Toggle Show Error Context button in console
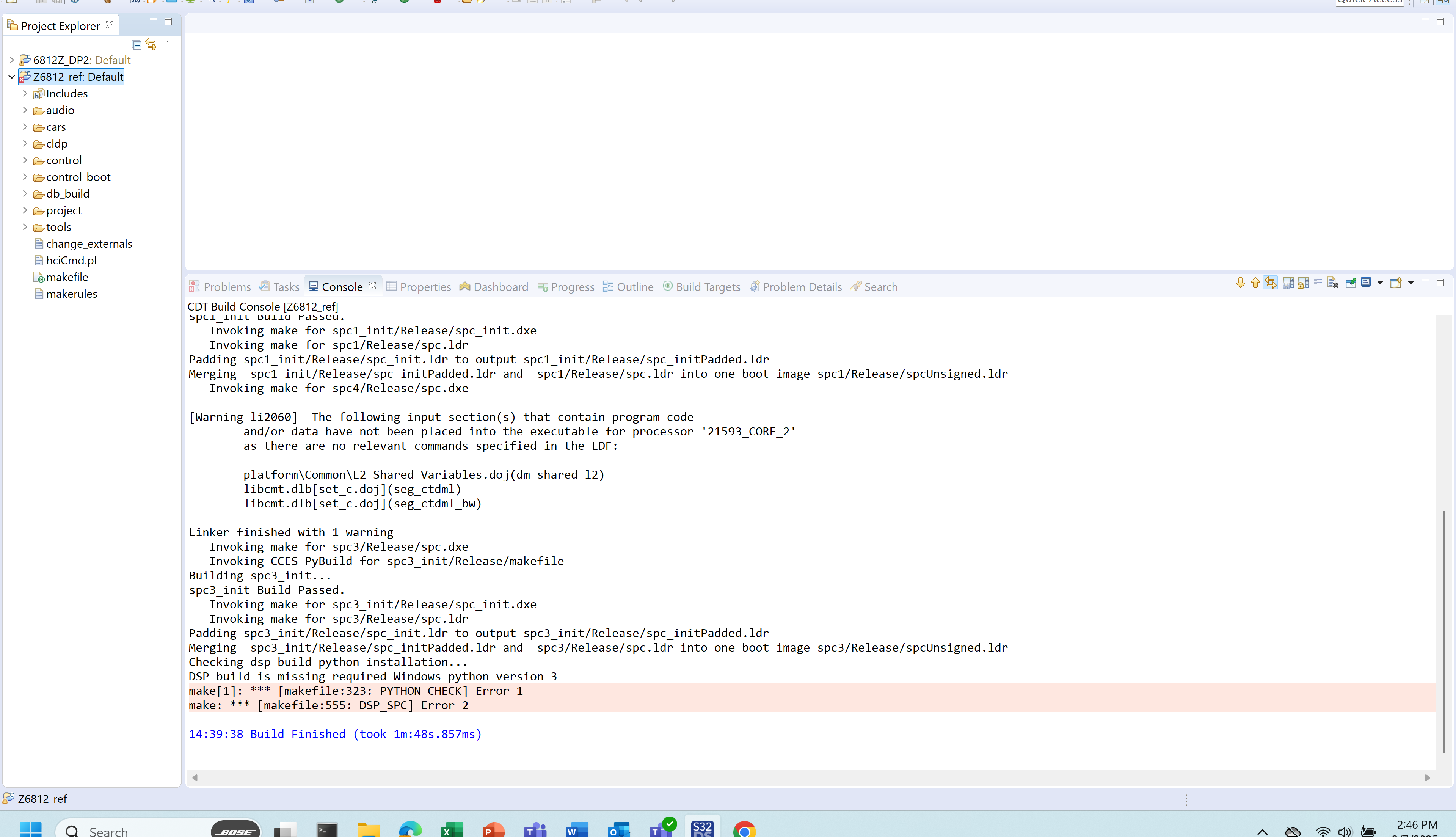1456x837 pixels. click(1271, 283)
